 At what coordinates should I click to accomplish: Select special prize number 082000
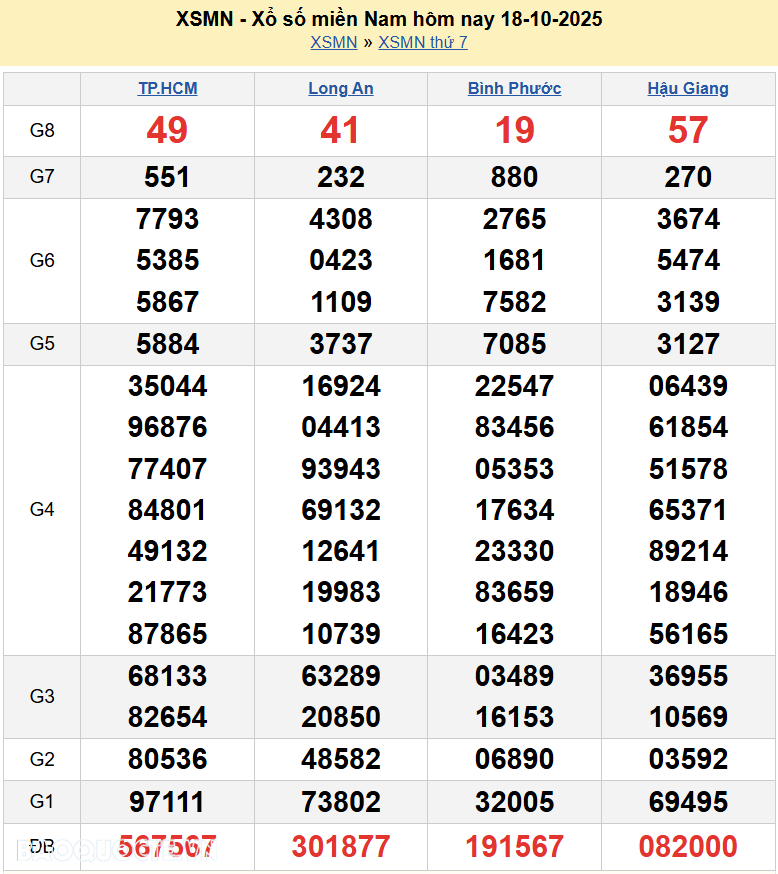pos(688,847)
